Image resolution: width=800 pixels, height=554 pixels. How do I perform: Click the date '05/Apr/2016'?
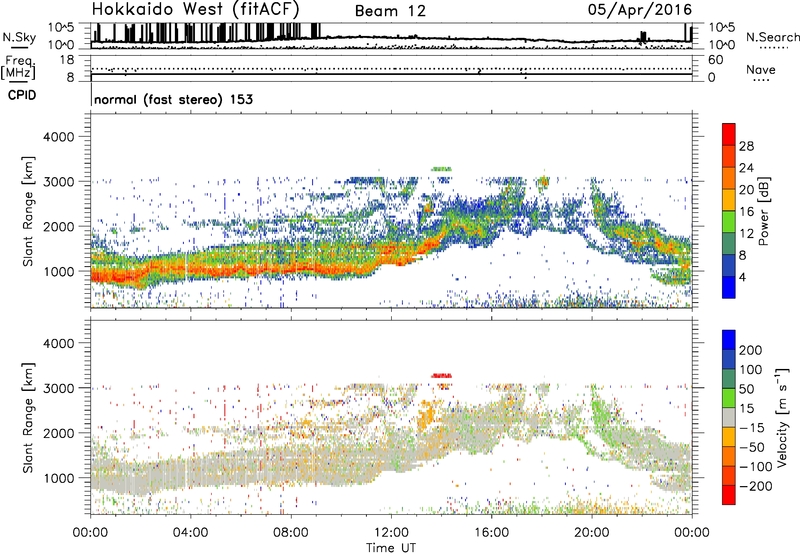[x=640, y=10]
